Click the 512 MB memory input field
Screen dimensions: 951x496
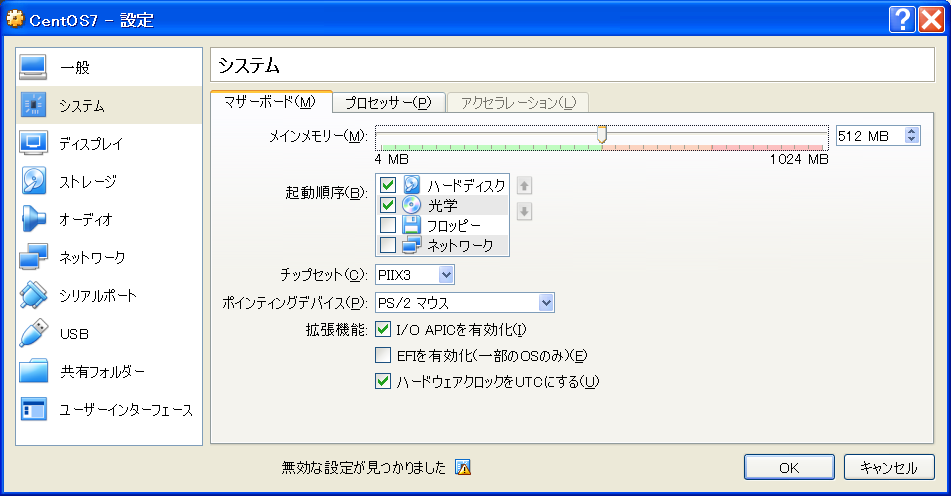pyautogui.click(x=870, y=136)
